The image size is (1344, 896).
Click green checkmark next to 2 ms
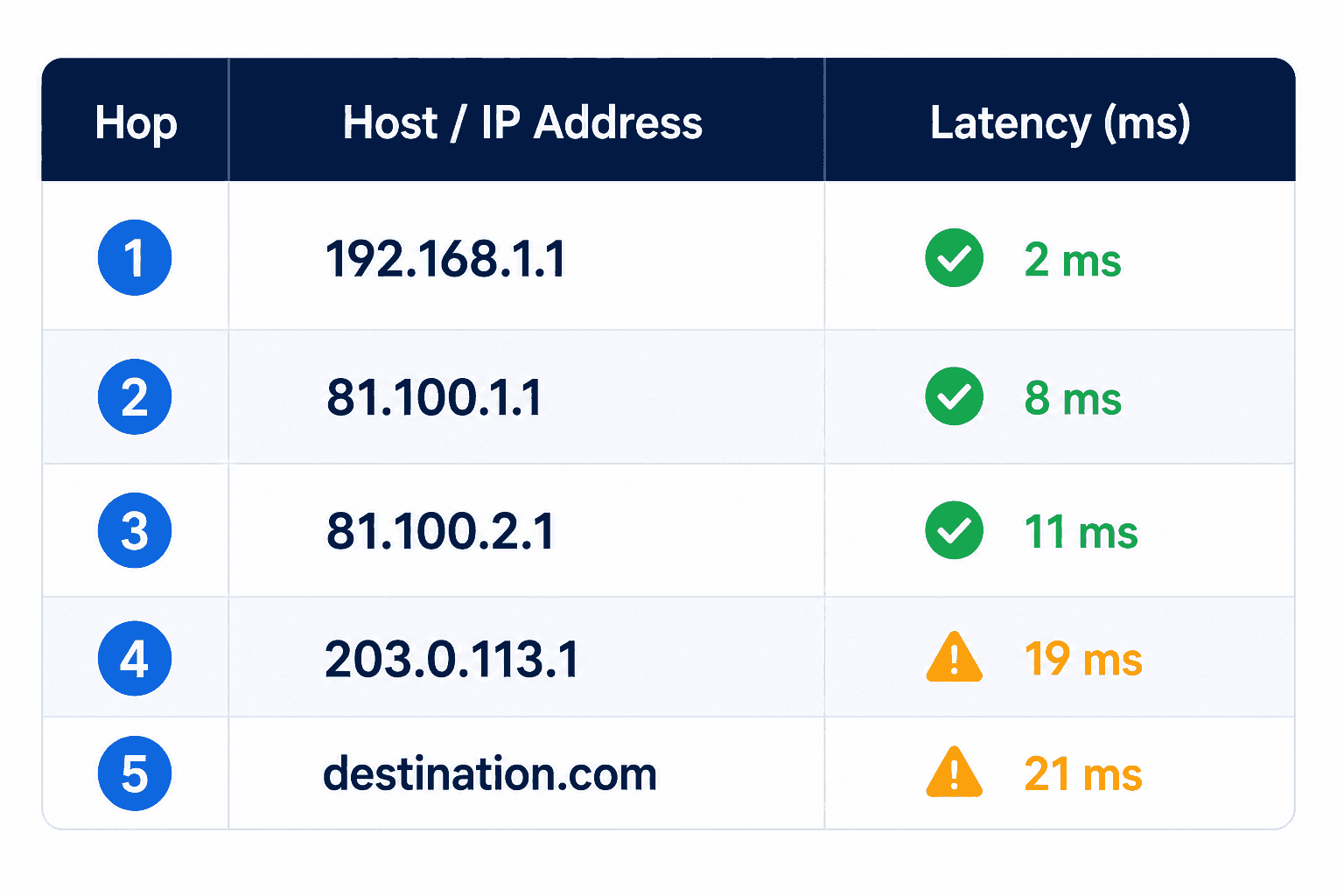(x=955, y=258)
